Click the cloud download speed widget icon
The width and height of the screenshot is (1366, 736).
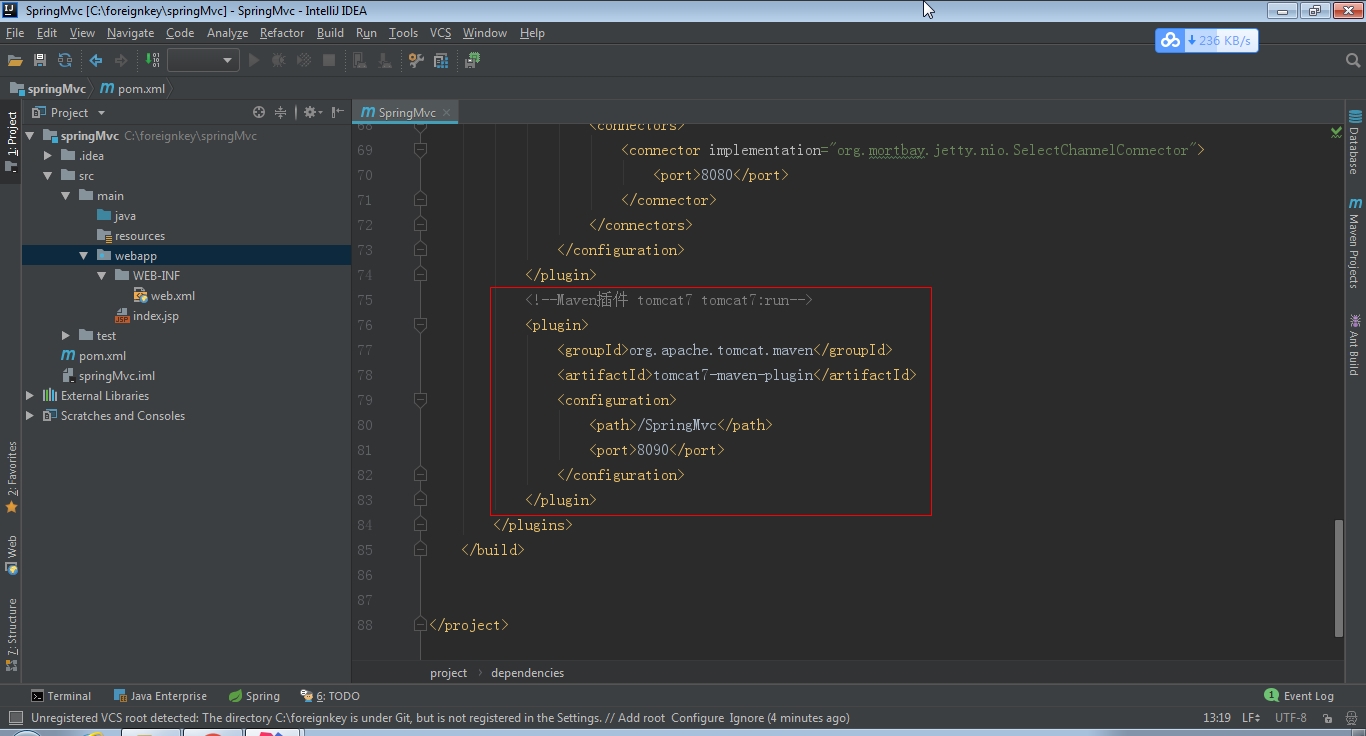click(1170, 41)
